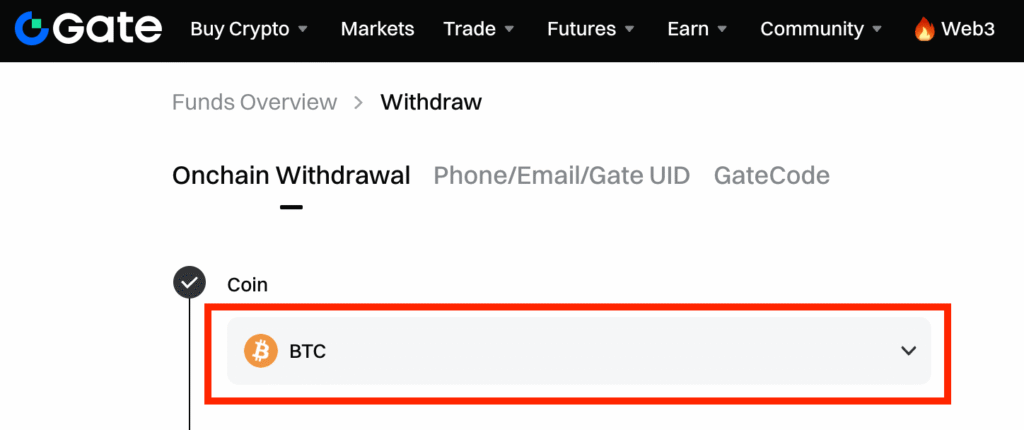
Task: Click the Withdraw breadcrumb text
Action: pos(431,102)
